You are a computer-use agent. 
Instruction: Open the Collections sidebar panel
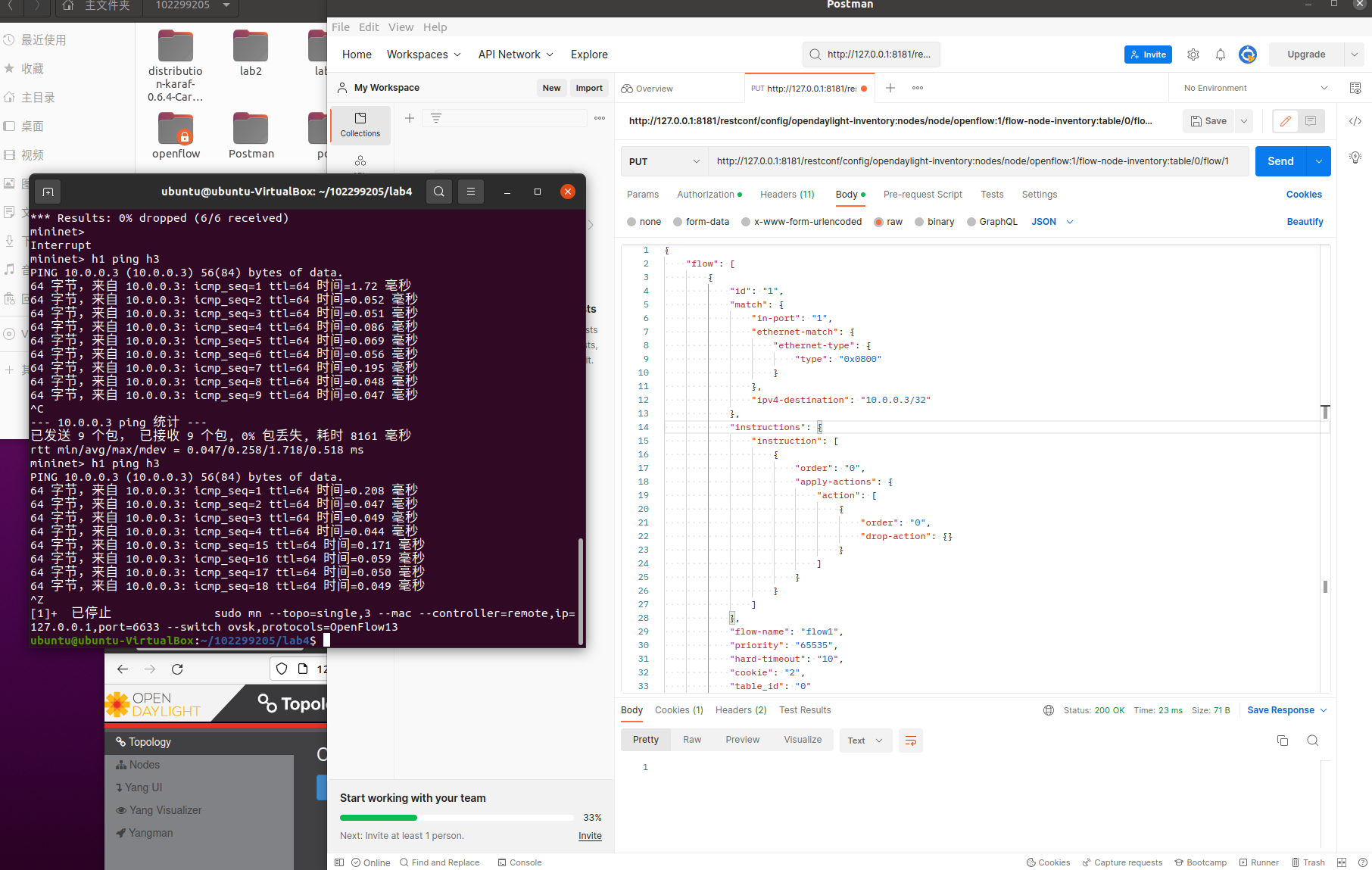360,124
